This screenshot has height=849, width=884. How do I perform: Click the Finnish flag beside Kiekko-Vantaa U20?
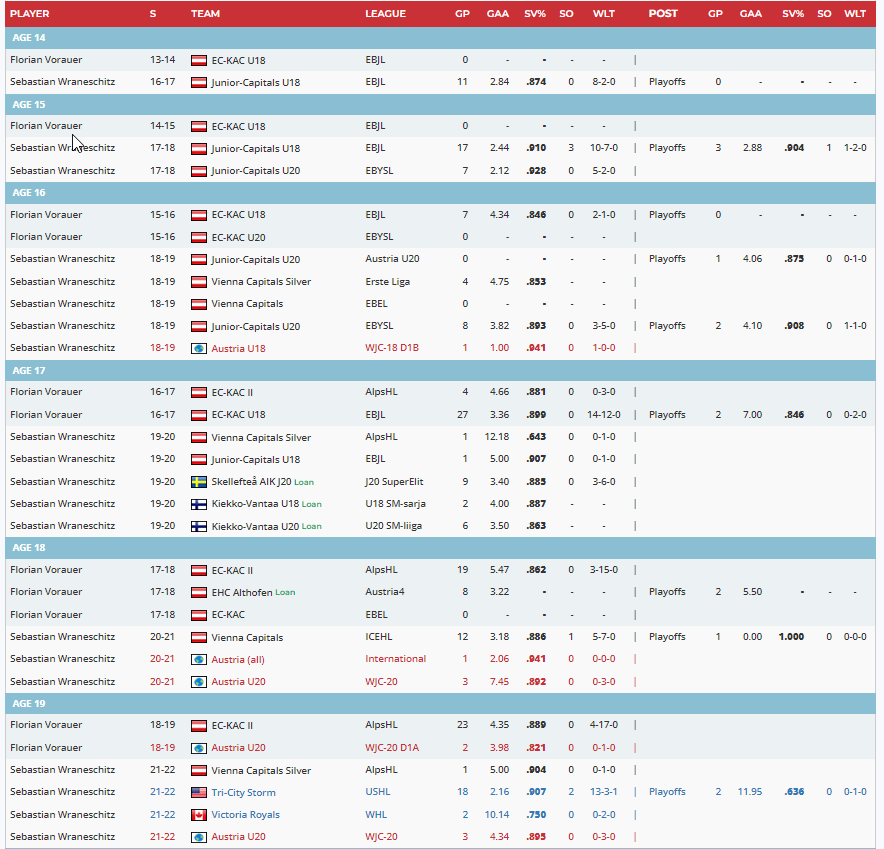tap(198, 526)
